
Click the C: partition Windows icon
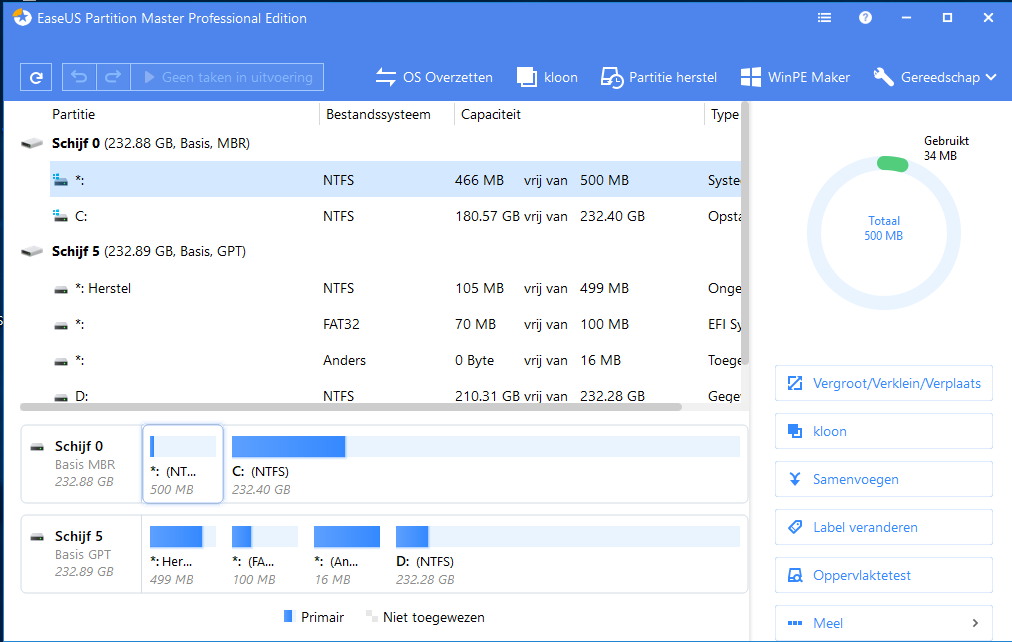61,216
